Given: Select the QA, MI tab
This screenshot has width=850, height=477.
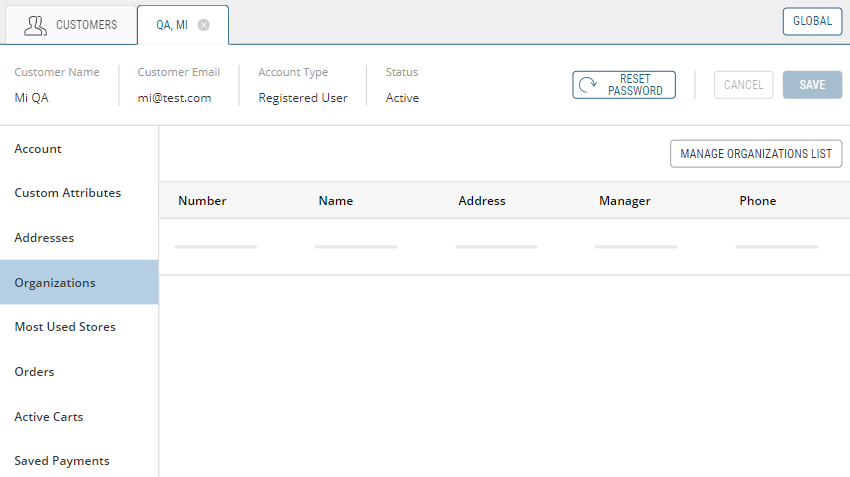Looking at the screenshot, I should pyautogui.click(x=172, y=25).
